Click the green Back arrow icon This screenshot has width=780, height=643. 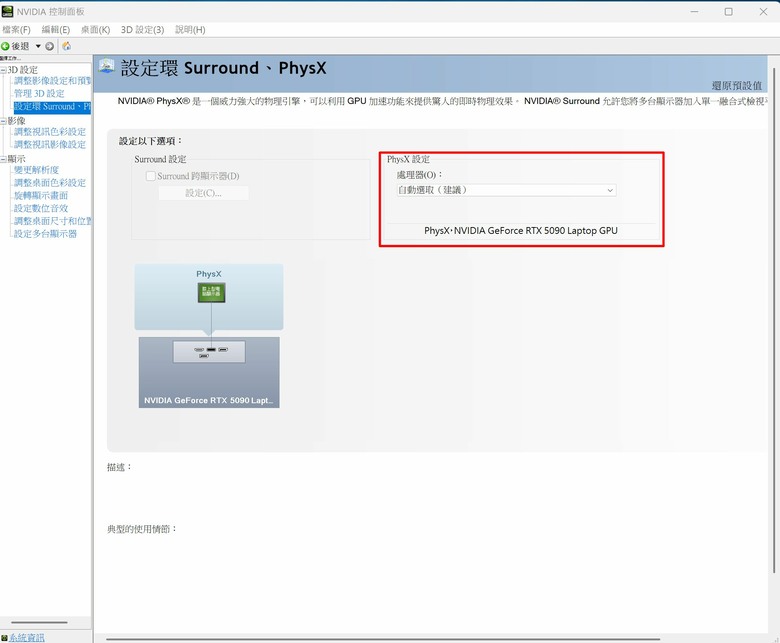pos(5,46)
